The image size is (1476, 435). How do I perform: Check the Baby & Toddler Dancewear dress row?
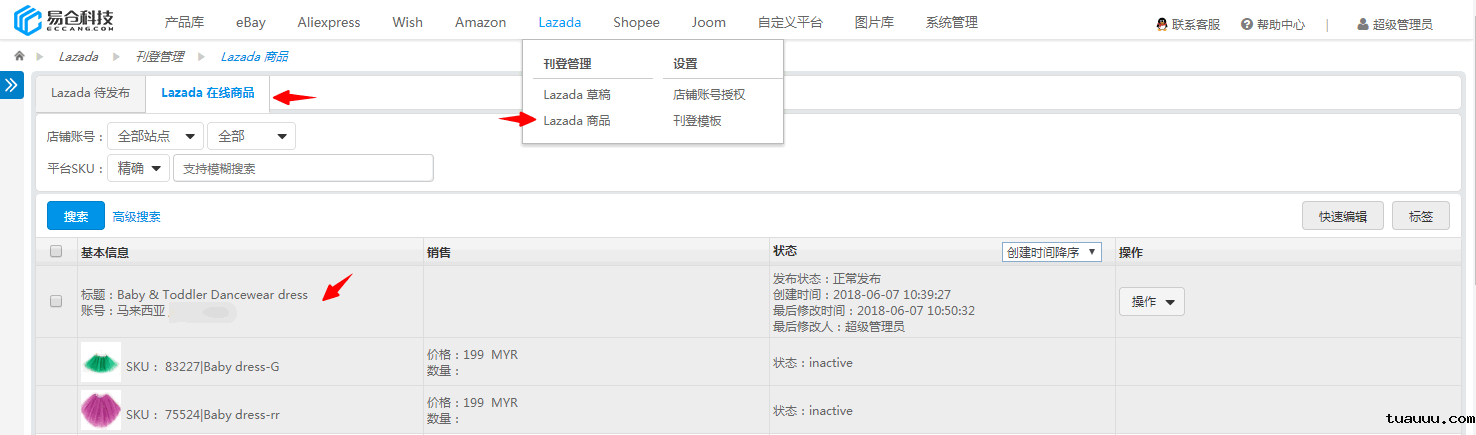click(56, 301)
